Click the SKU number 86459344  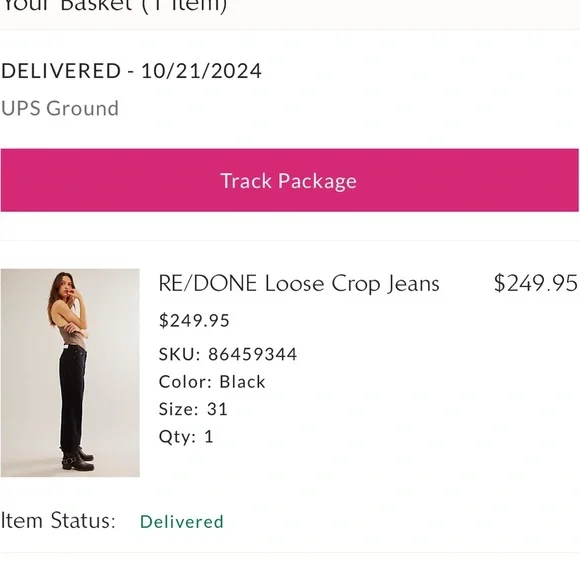(x=252, y=354)
